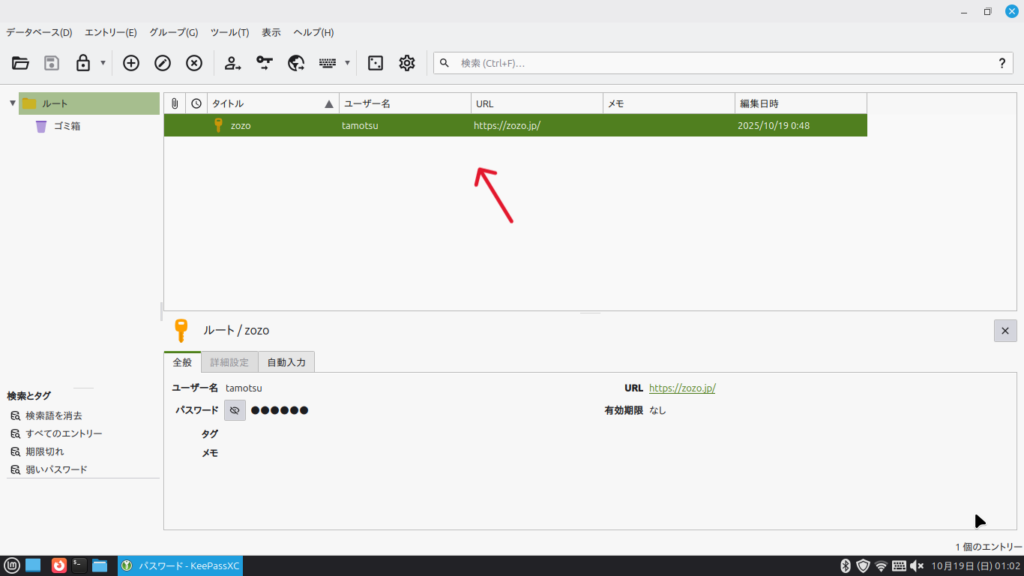Delete the selected entry using X icon
This screenshot has width=1024, height=576.
(x=194, y=63)
